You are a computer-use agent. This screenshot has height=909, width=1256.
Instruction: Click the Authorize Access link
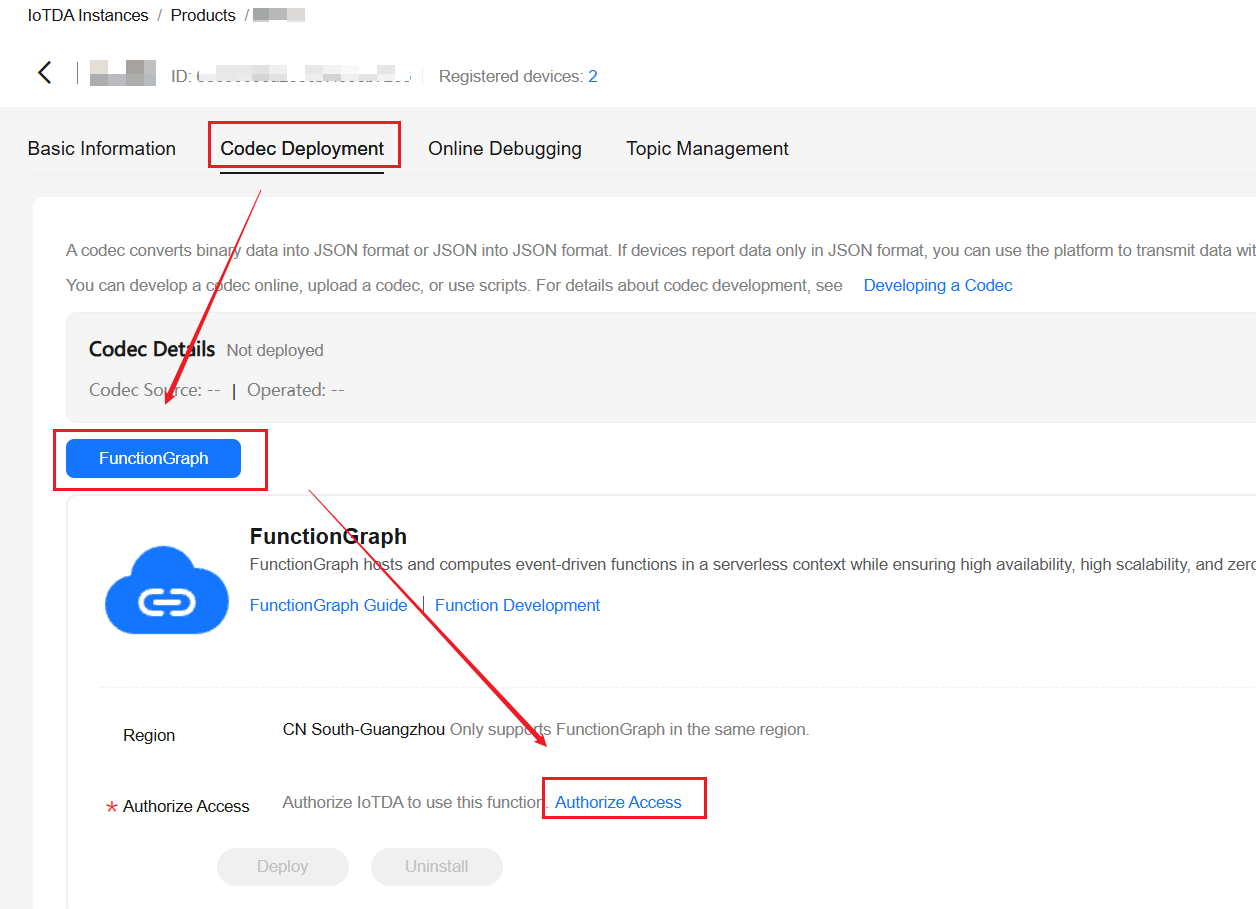(618, 802)
